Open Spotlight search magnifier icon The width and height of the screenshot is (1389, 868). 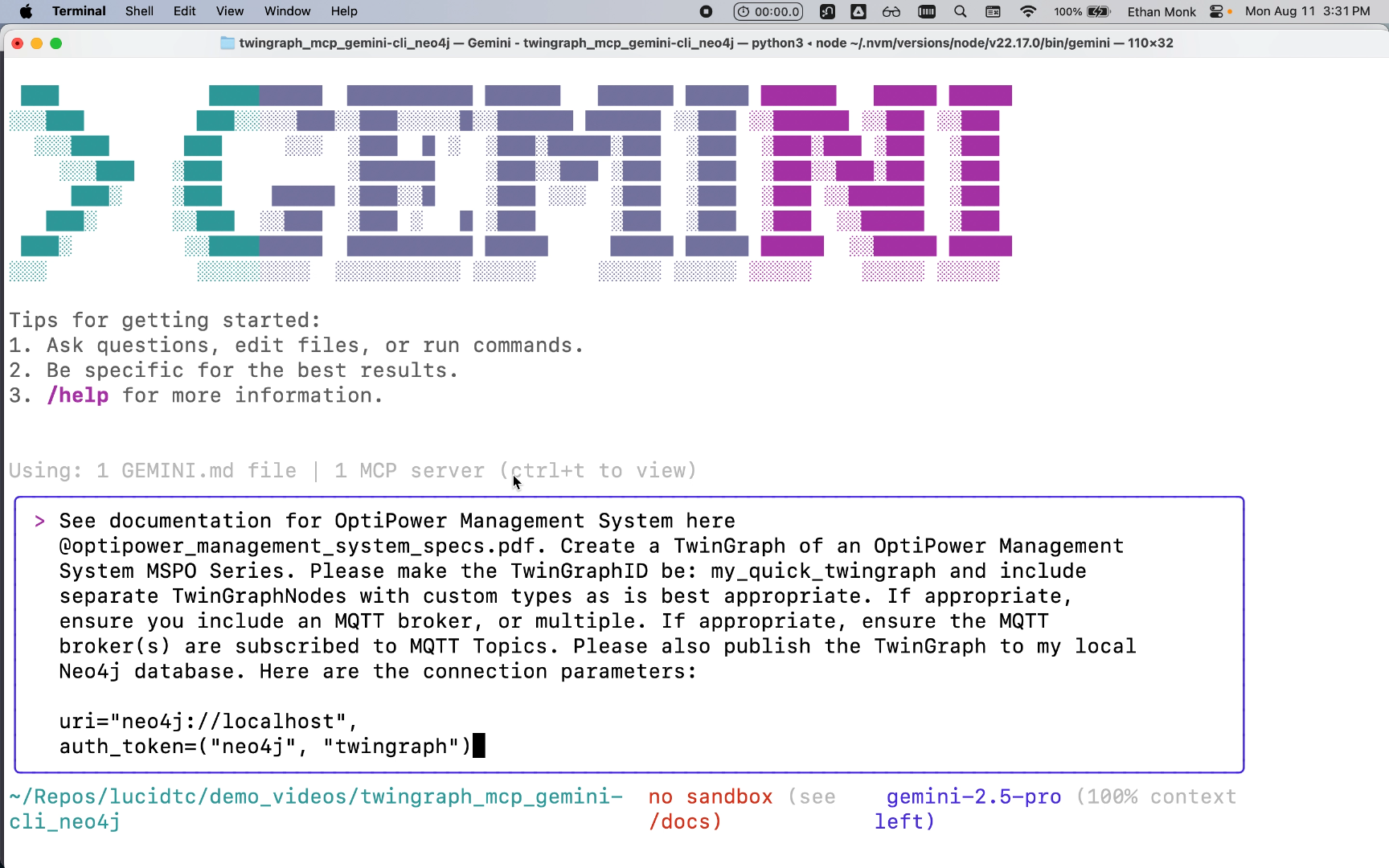coord(960,11)
